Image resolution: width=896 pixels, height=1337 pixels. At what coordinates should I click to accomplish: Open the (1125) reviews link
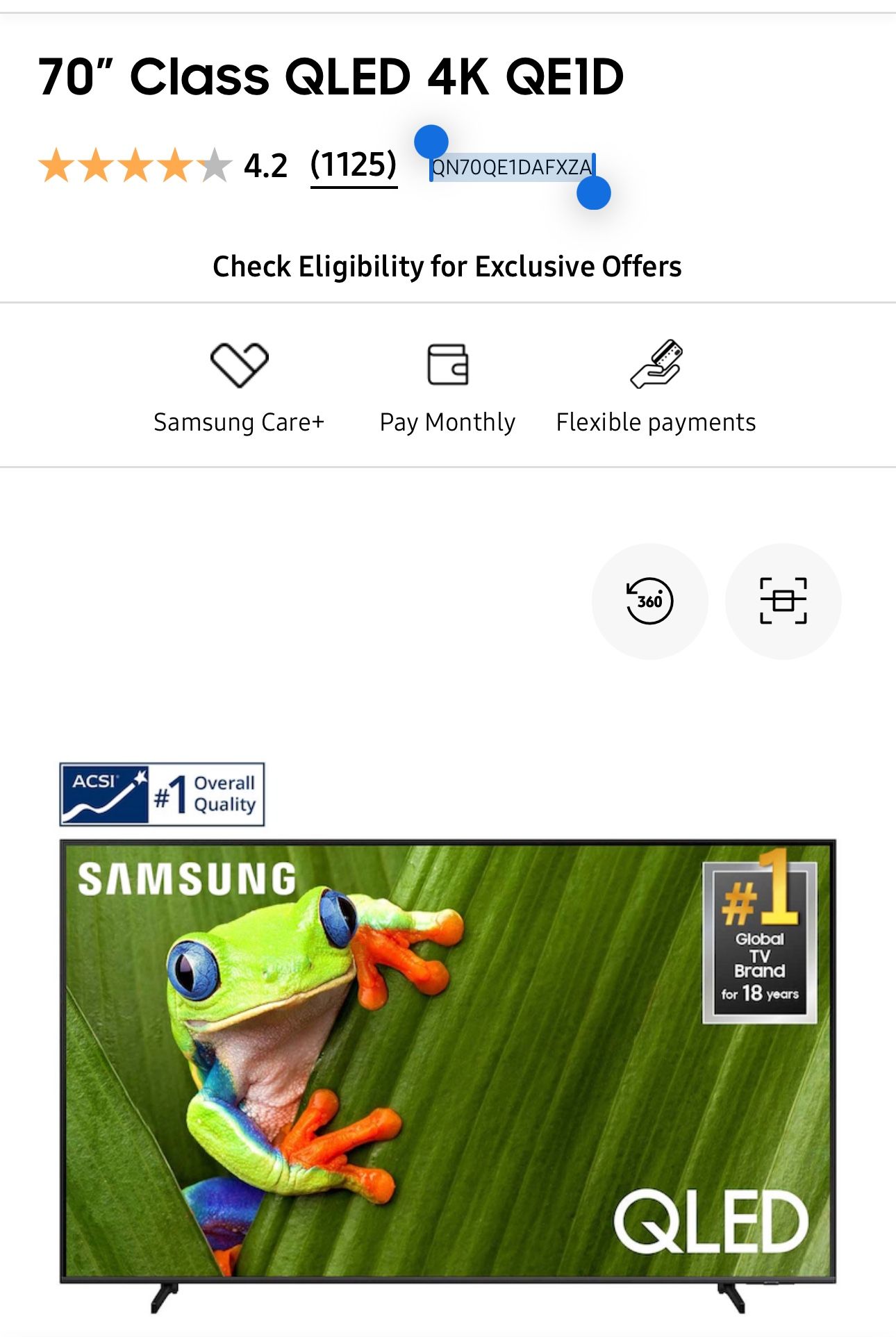coord(354,165)
